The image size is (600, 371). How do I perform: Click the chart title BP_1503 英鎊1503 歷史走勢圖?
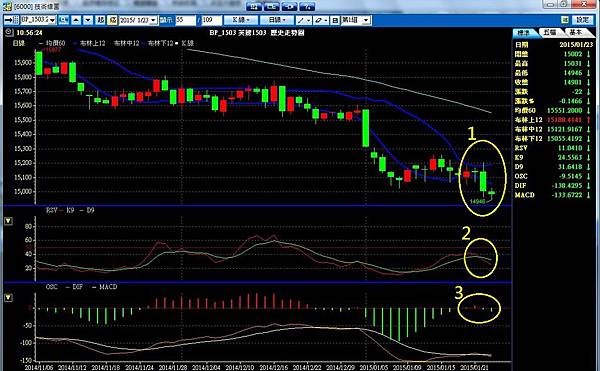tap(257, 33)
